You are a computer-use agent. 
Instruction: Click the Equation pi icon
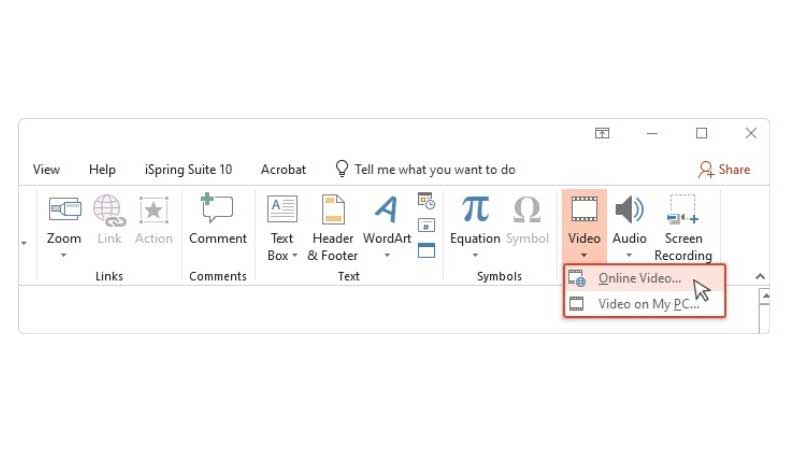475,209
